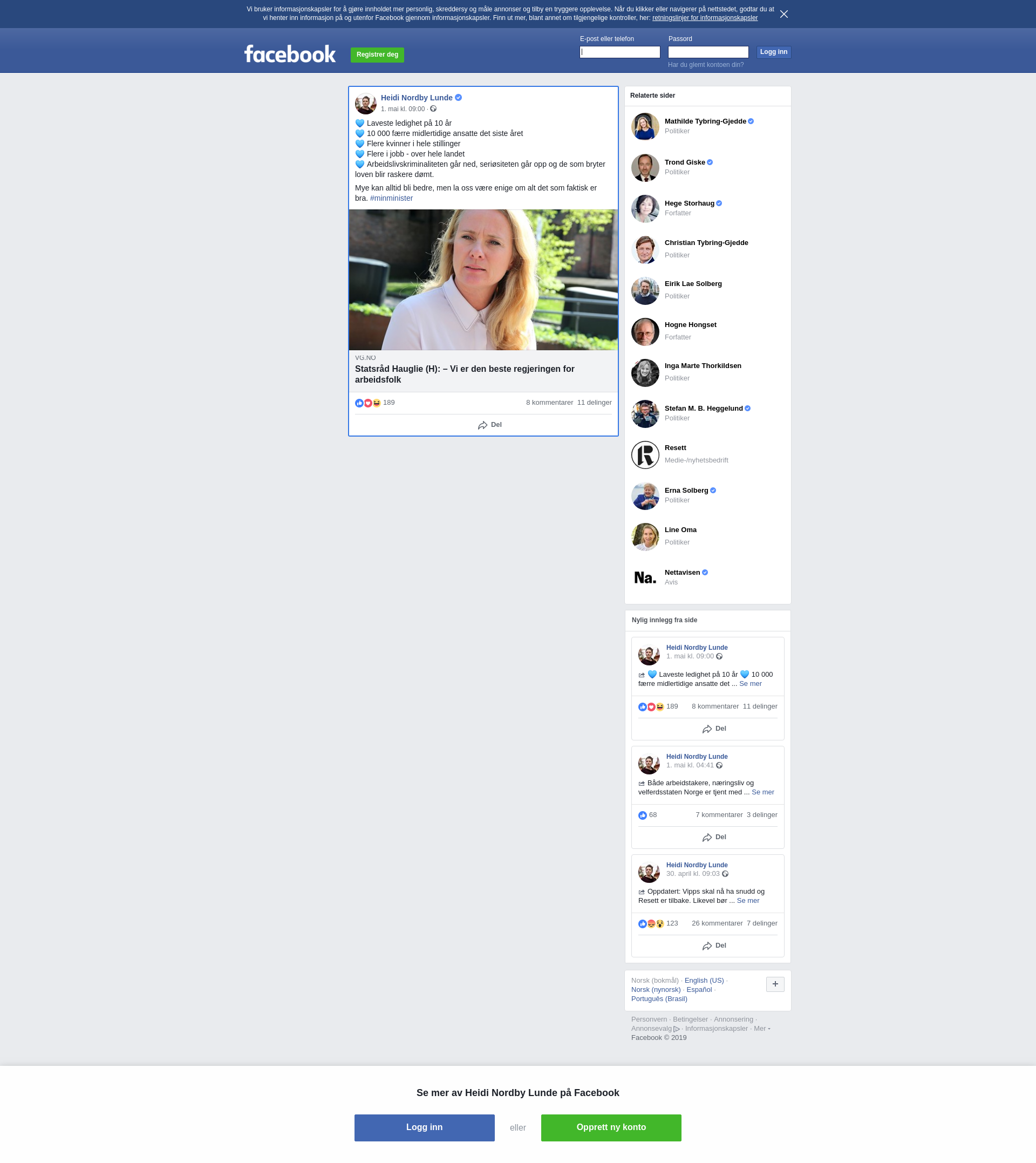
Task: Click the reaction icons beside 189 on main post
Action: [x=367, y=403]
